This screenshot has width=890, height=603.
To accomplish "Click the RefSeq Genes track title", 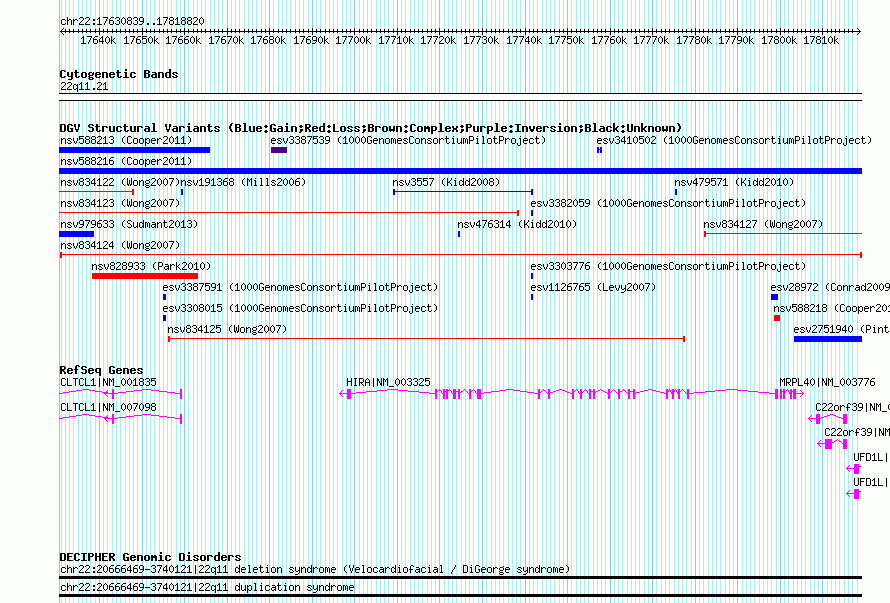I will coord(101,370).
